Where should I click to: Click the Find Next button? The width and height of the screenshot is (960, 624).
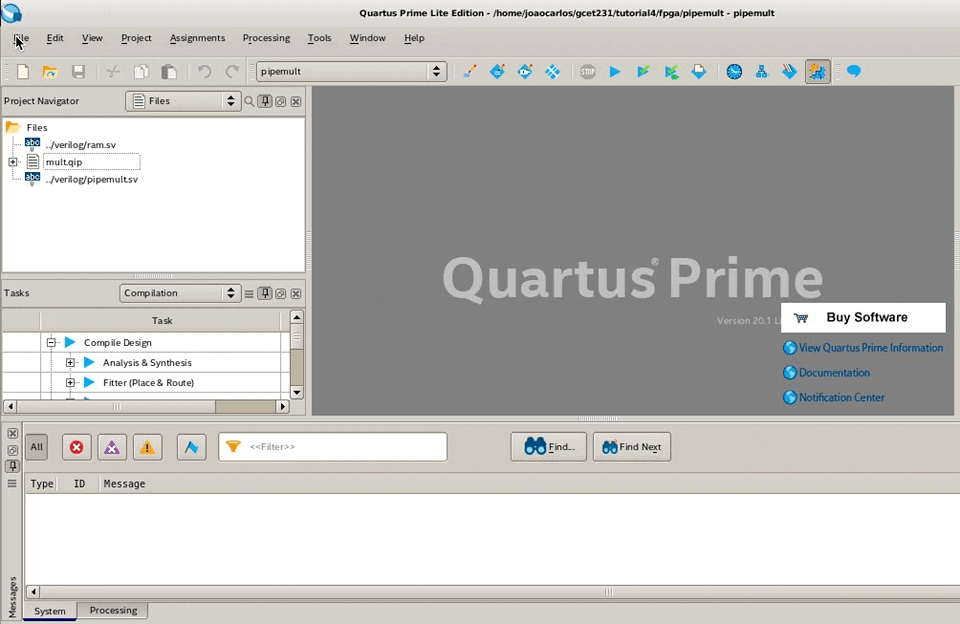[x=632, y=447]
